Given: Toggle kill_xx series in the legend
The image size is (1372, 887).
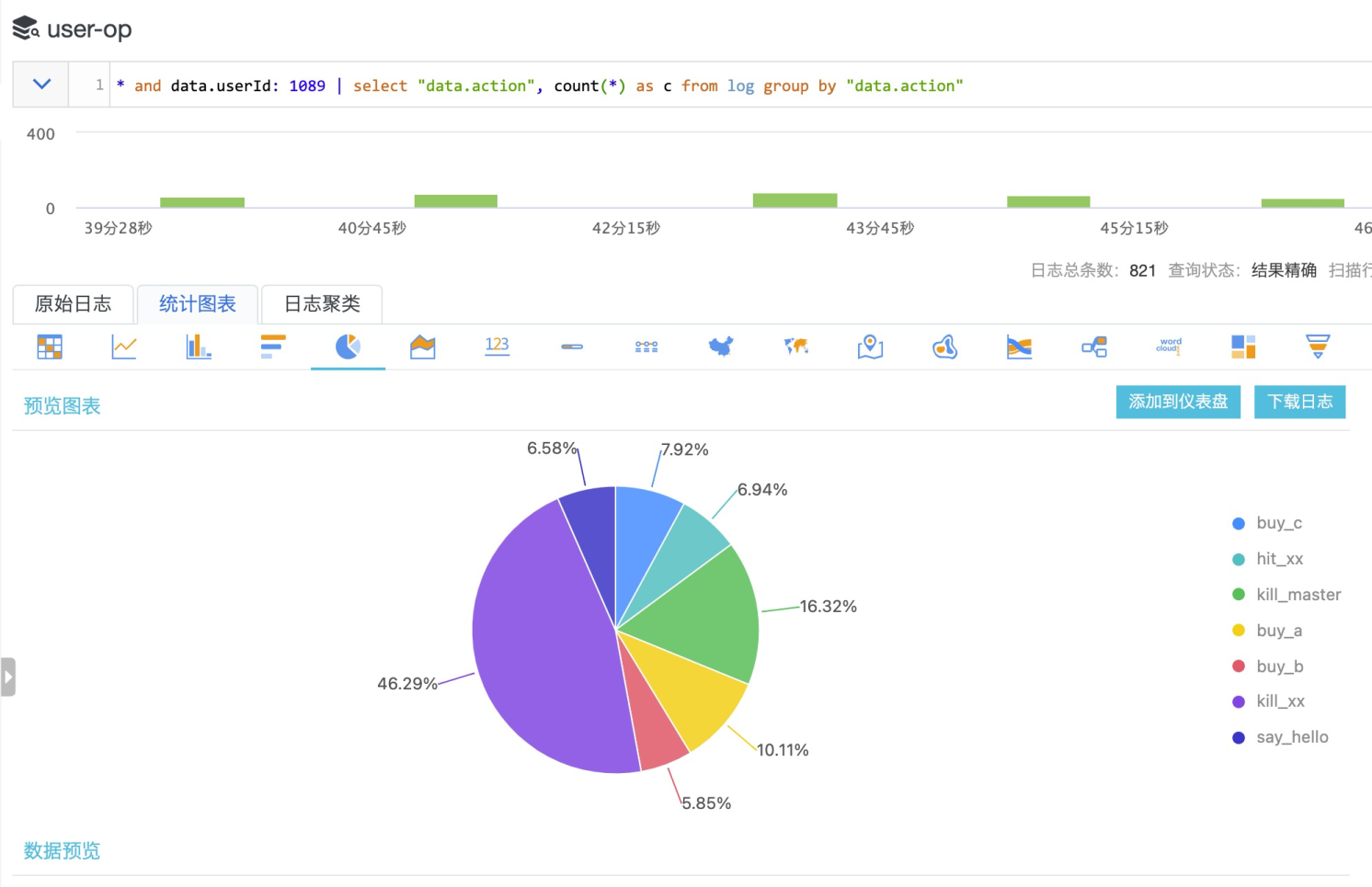Looking at the screenshot, I should (x=1268, y=701).
